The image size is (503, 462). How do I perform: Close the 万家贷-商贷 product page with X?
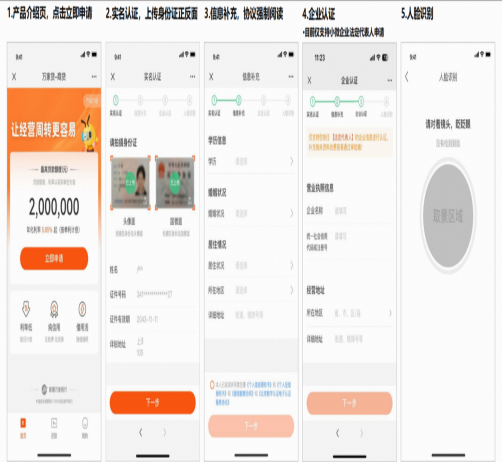pyautogui.click(x=14, y=77)
